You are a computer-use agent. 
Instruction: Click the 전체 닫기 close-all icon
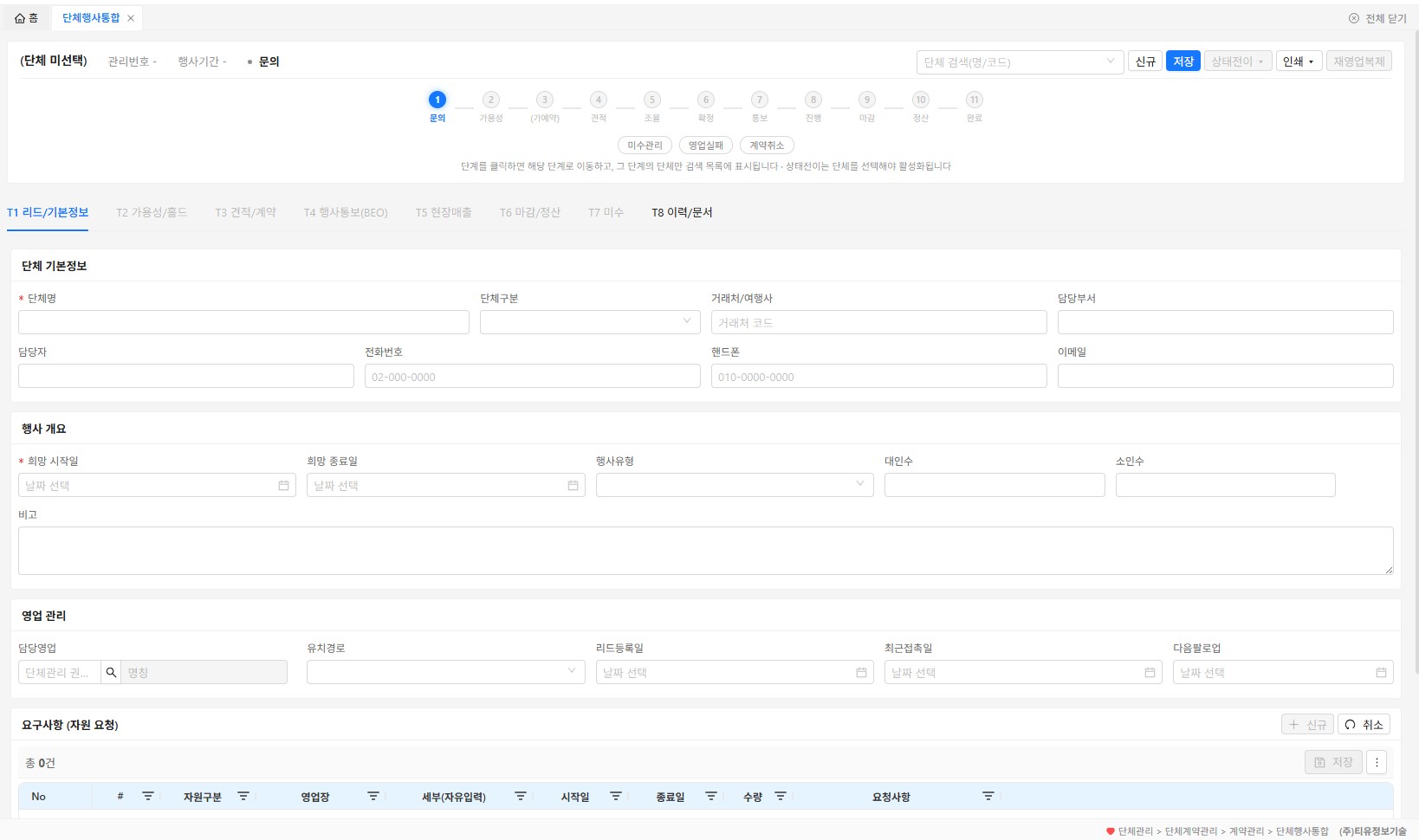click(x=1354, y=18)
